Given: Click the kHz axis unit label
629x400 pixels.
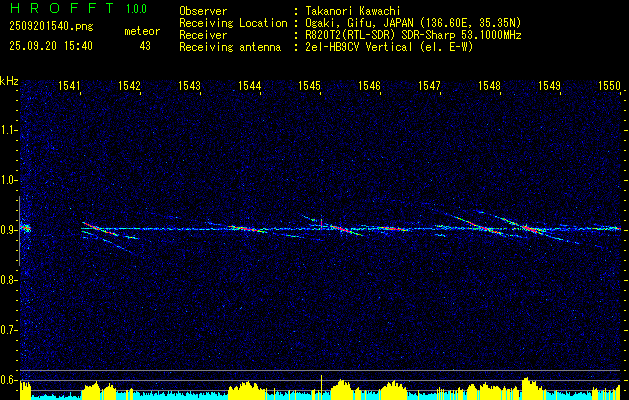Looking at the screenshot, I should coord(9,81).
